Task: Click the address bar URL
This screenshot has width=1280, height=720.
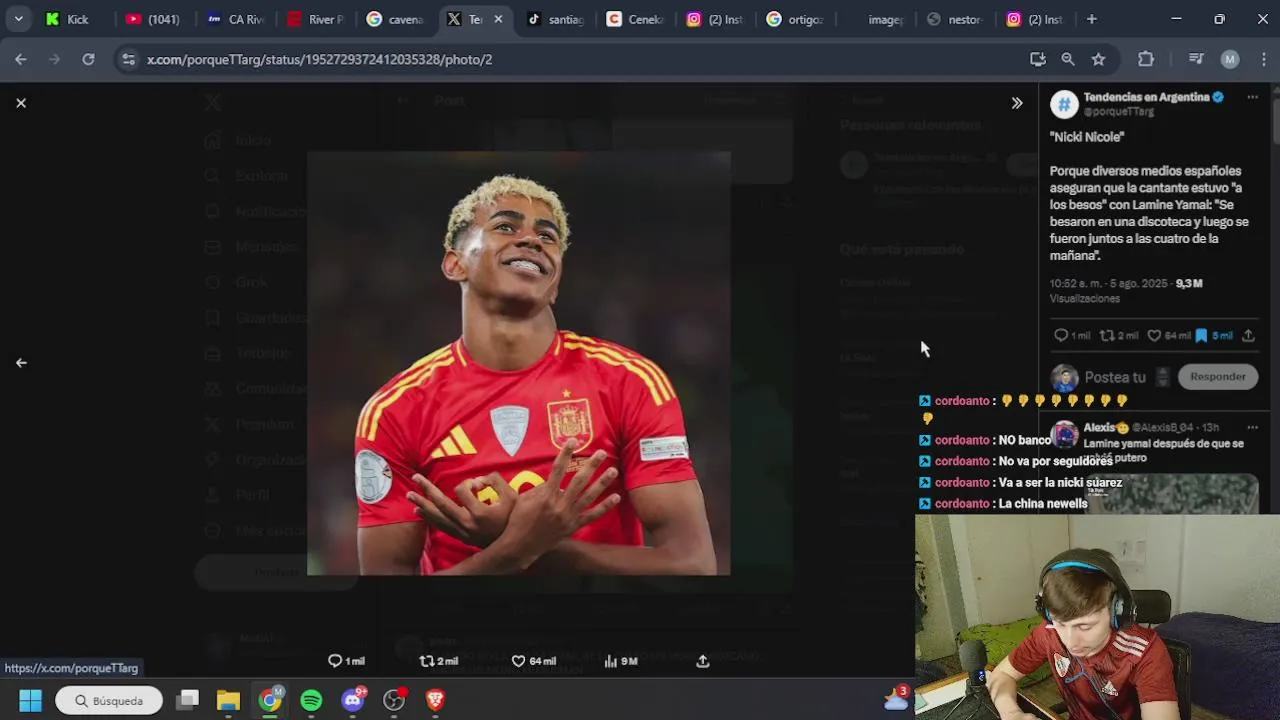Action: [x=320, y=60]
